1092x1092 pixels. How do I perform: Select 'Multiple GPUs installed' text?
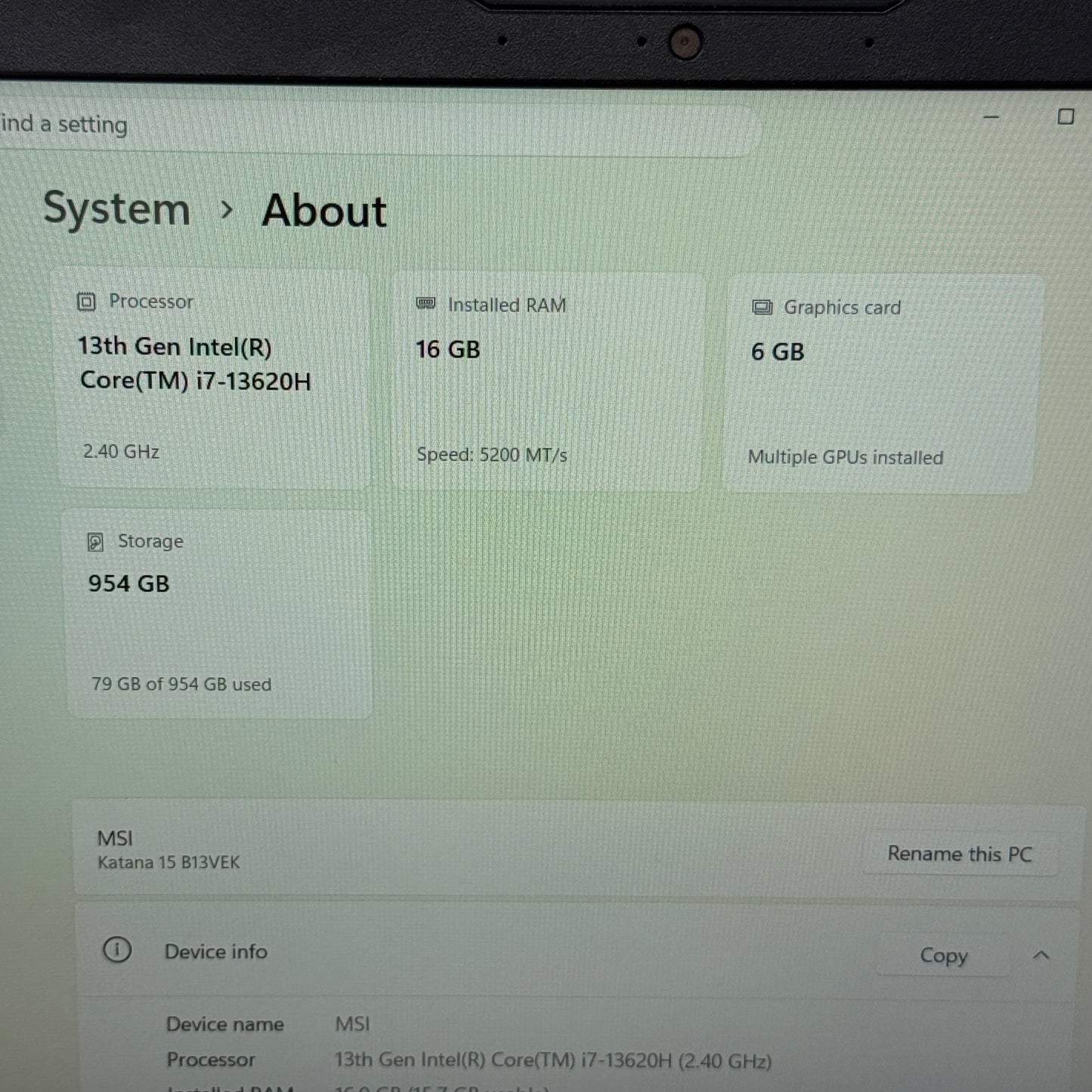click(x=846, y=457)
